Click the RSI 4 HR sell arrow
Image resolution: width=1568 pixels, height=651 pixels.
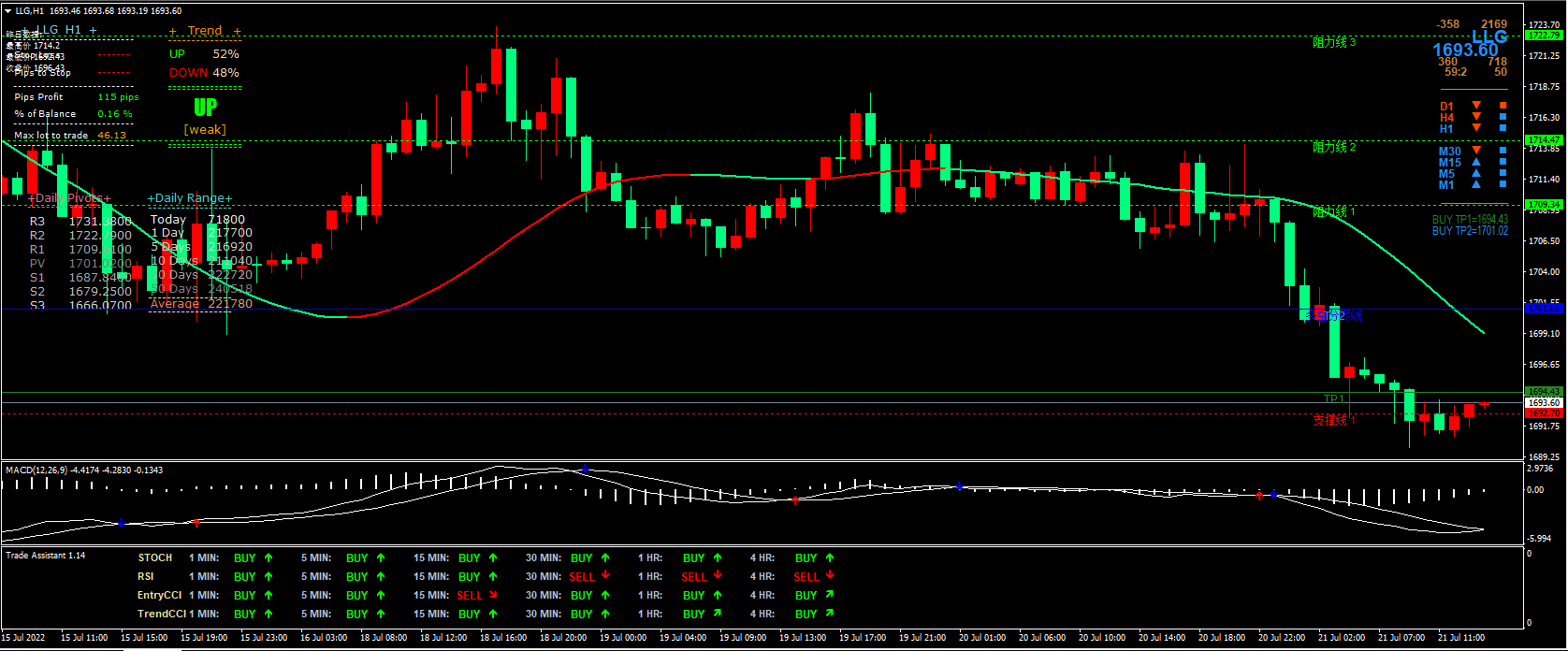[x=830, y=575]
